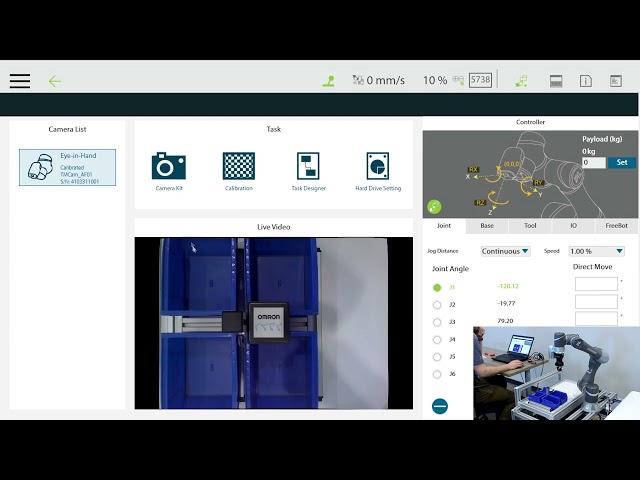Open the log window icon in header
Image resolution: width=640 pixels, height=480 pixels.
click(616, 81)
